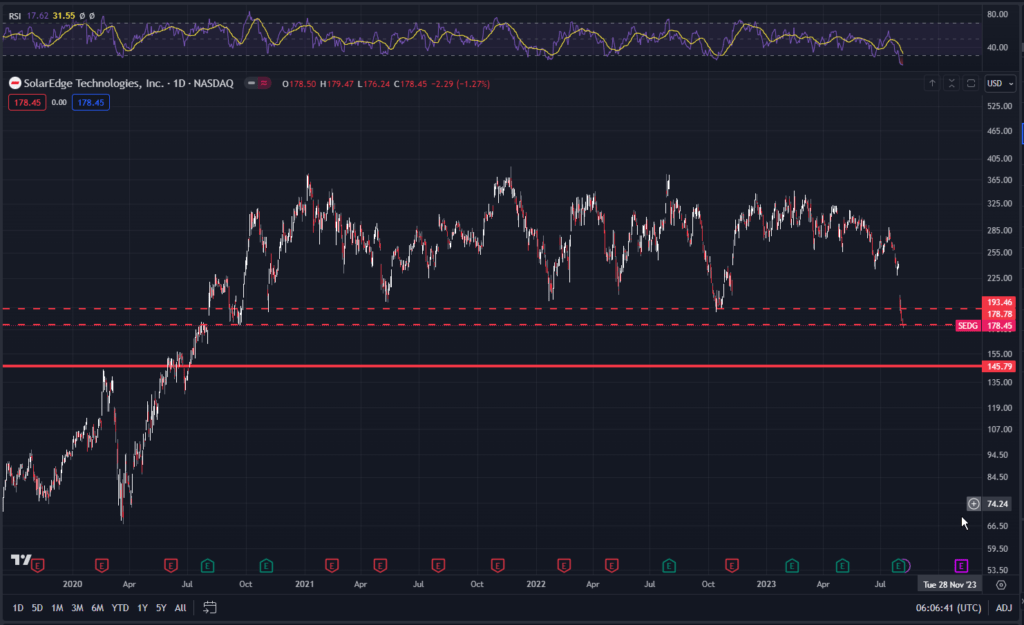Click the 525.00 price scale label
This screenshot has height=625, width=1024.
pyautogui.click(x=999, y=106)
